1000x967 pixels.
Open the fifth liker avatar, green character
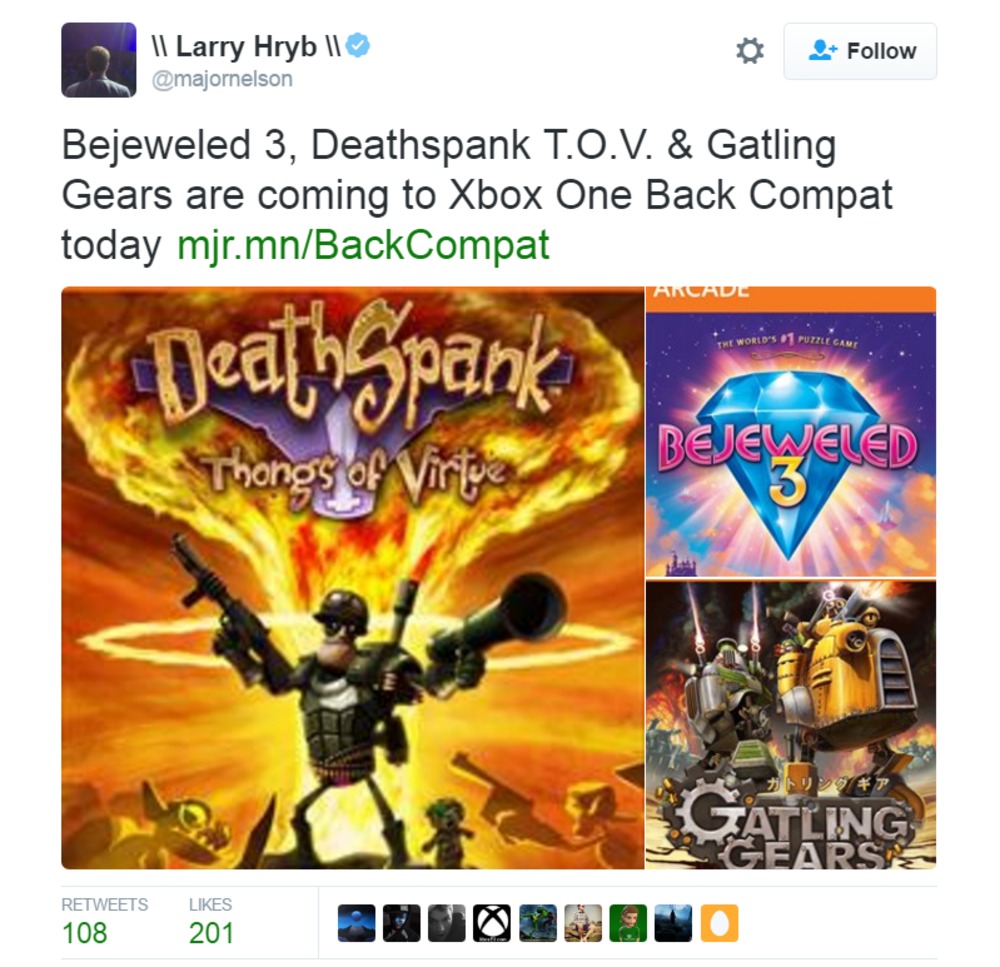point(538,923)
